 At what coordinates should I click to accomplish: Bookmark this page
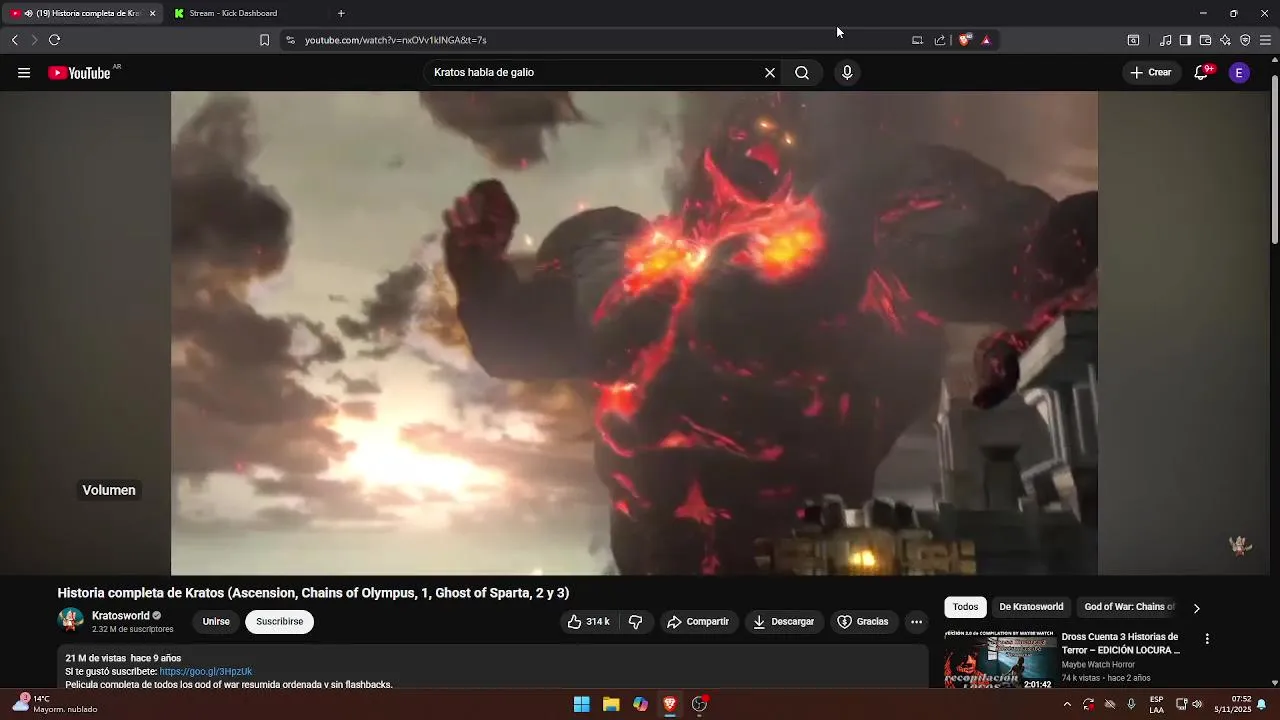[x=264, y=40]
